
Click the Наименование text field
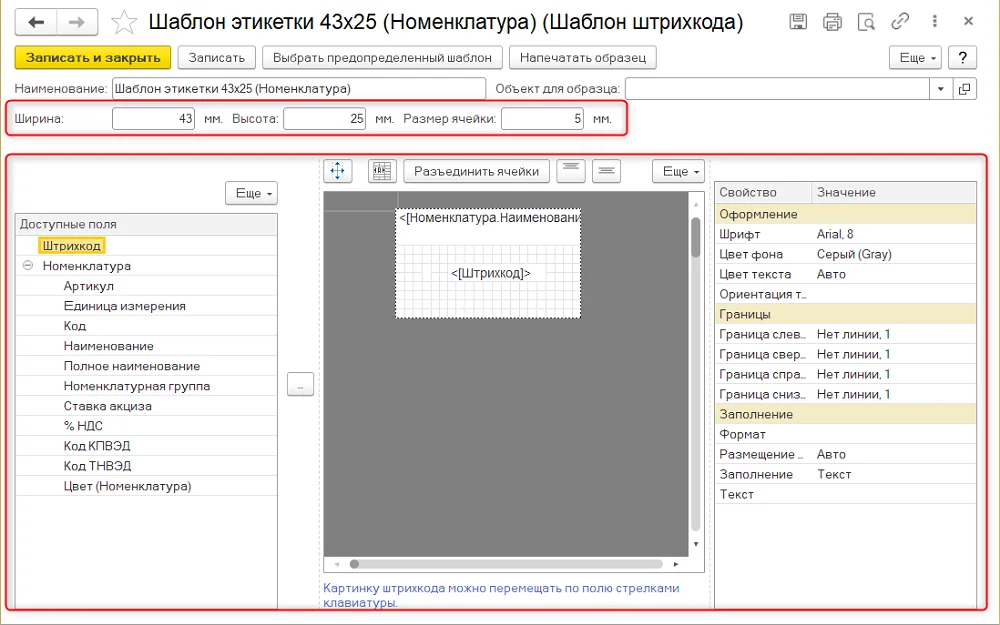tap(298, 89)
